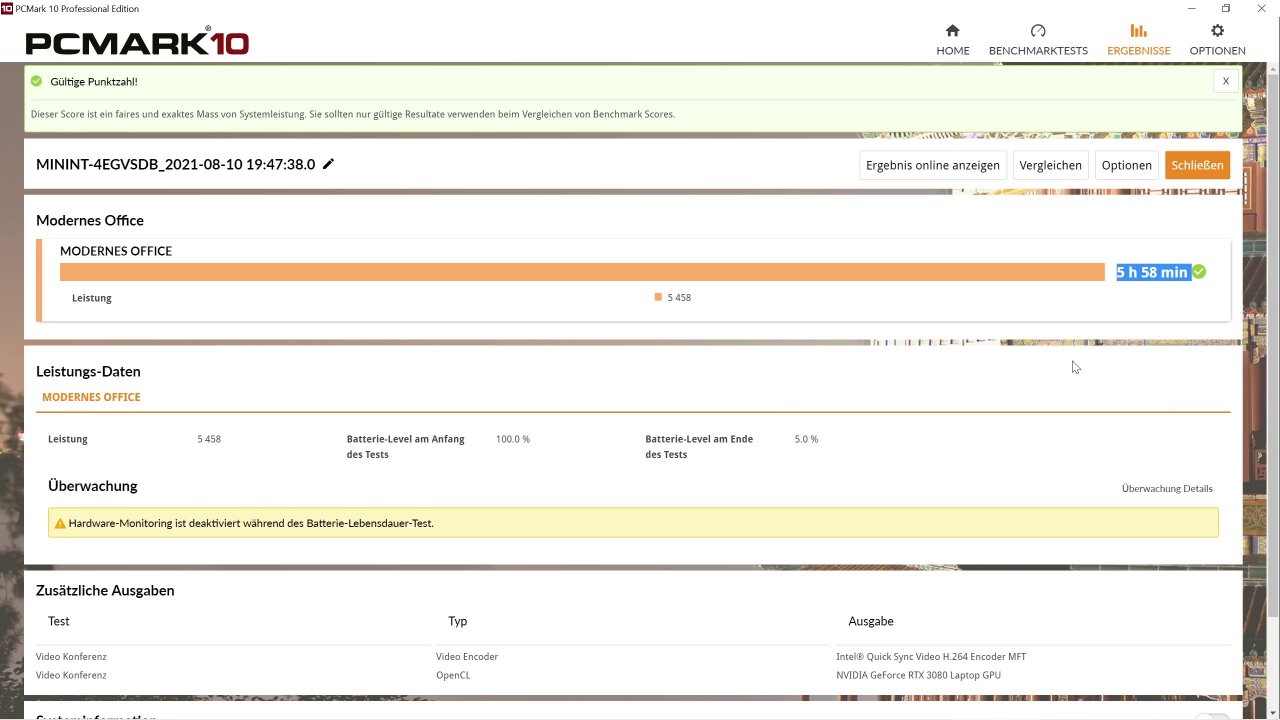Click the orange Leistung score swatch

tap(658, 297)
